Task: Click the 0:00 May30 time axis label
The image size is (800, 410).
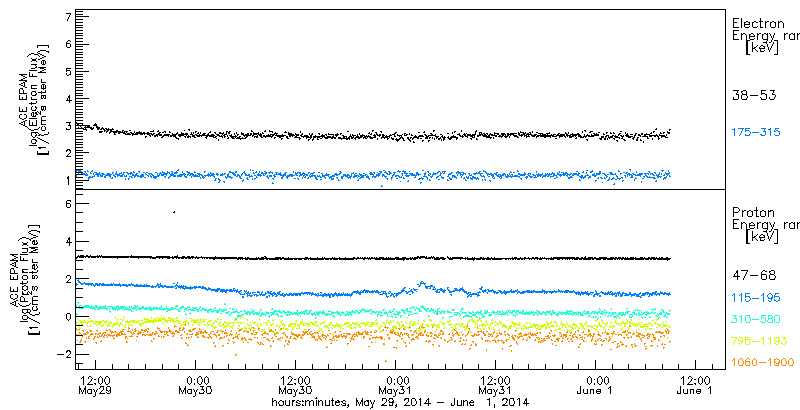Action: 195,385
